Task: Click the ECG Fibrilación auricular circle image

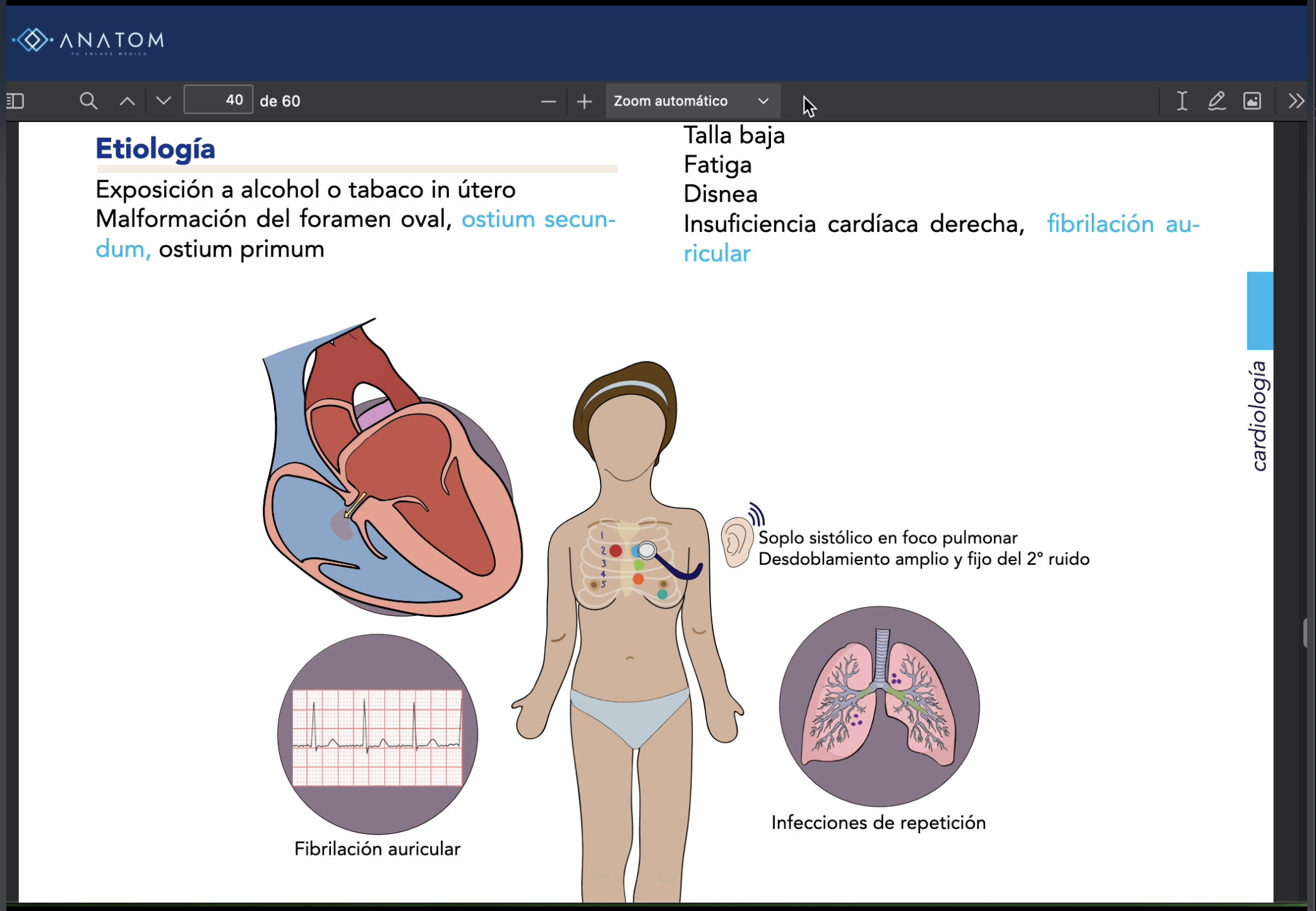Action: tap(378, 734)
